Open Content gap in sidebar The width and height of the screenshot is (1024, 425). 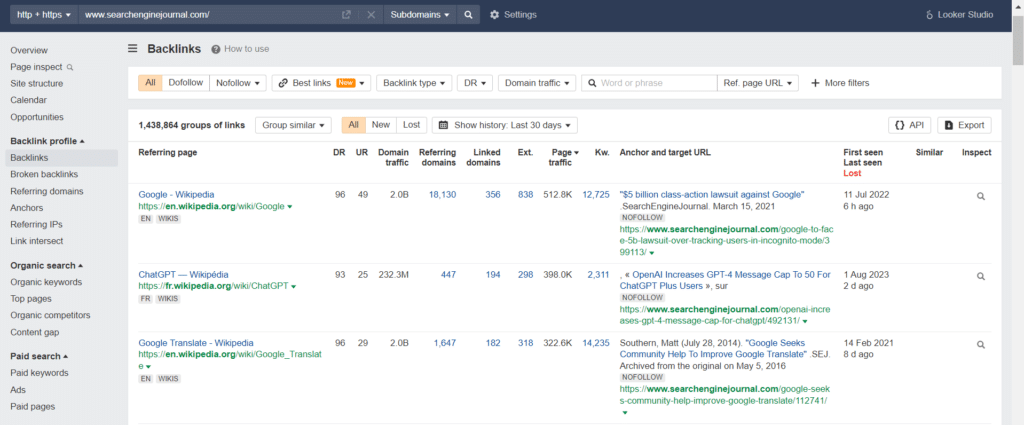[x=35, y=332]
